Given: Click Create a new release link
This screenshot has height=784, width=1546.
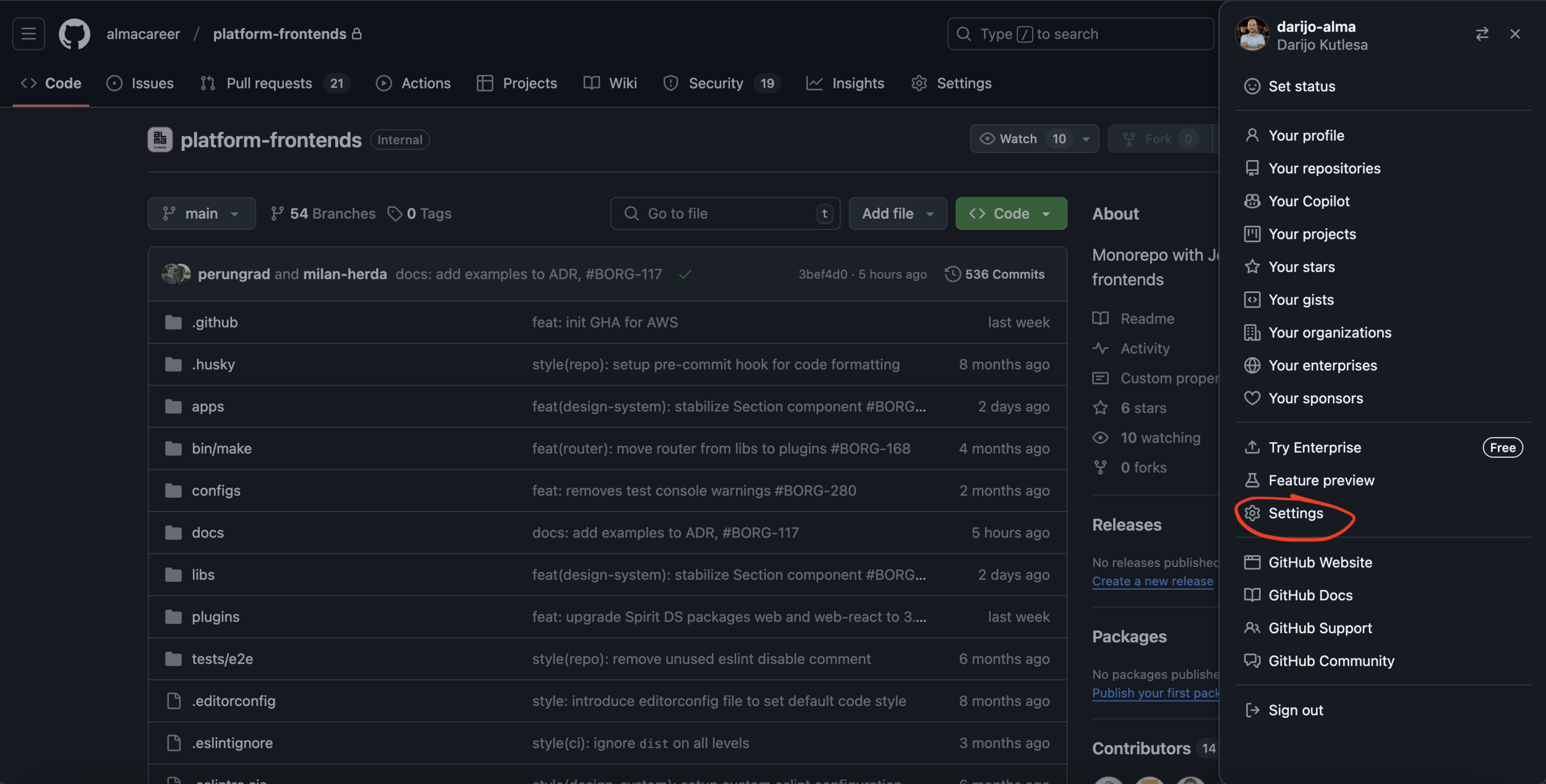Looking at the screenshot, I should (1152, 581).
